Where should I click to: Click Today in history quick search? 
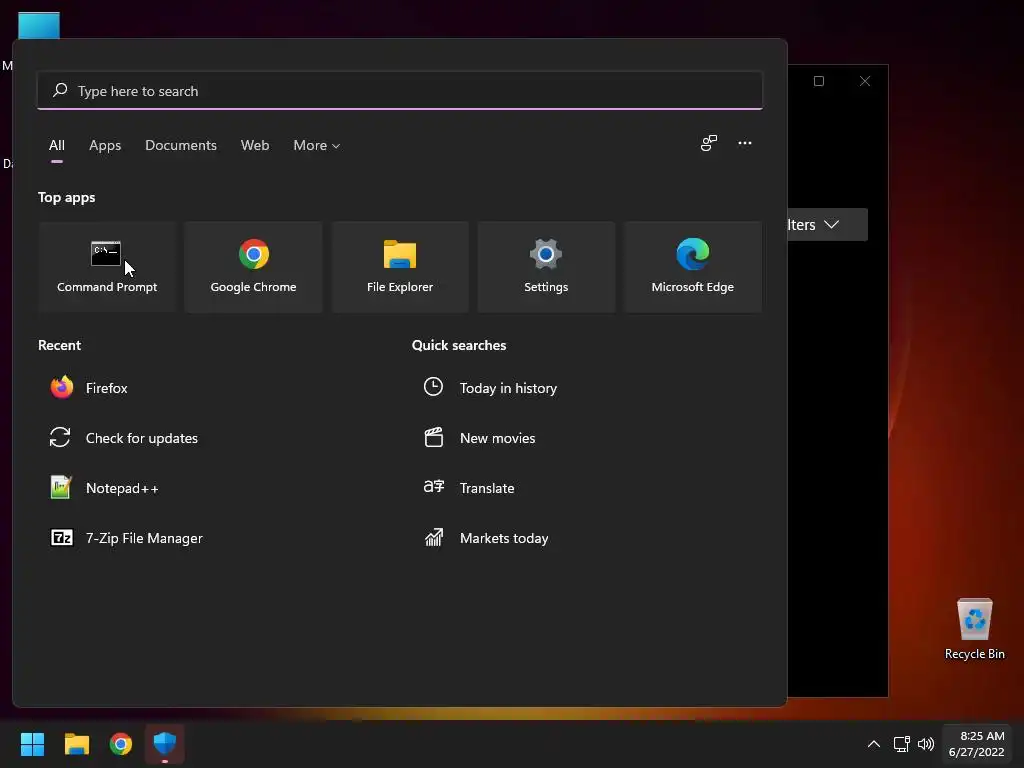click(490, 388)
